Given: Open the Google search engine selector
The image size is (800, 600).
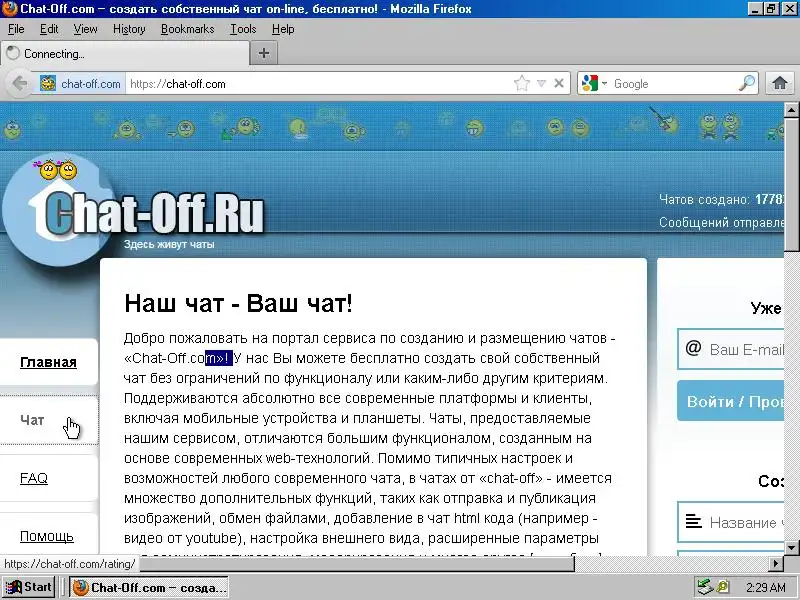Looking at the screenshot, I should coord(594,83).
